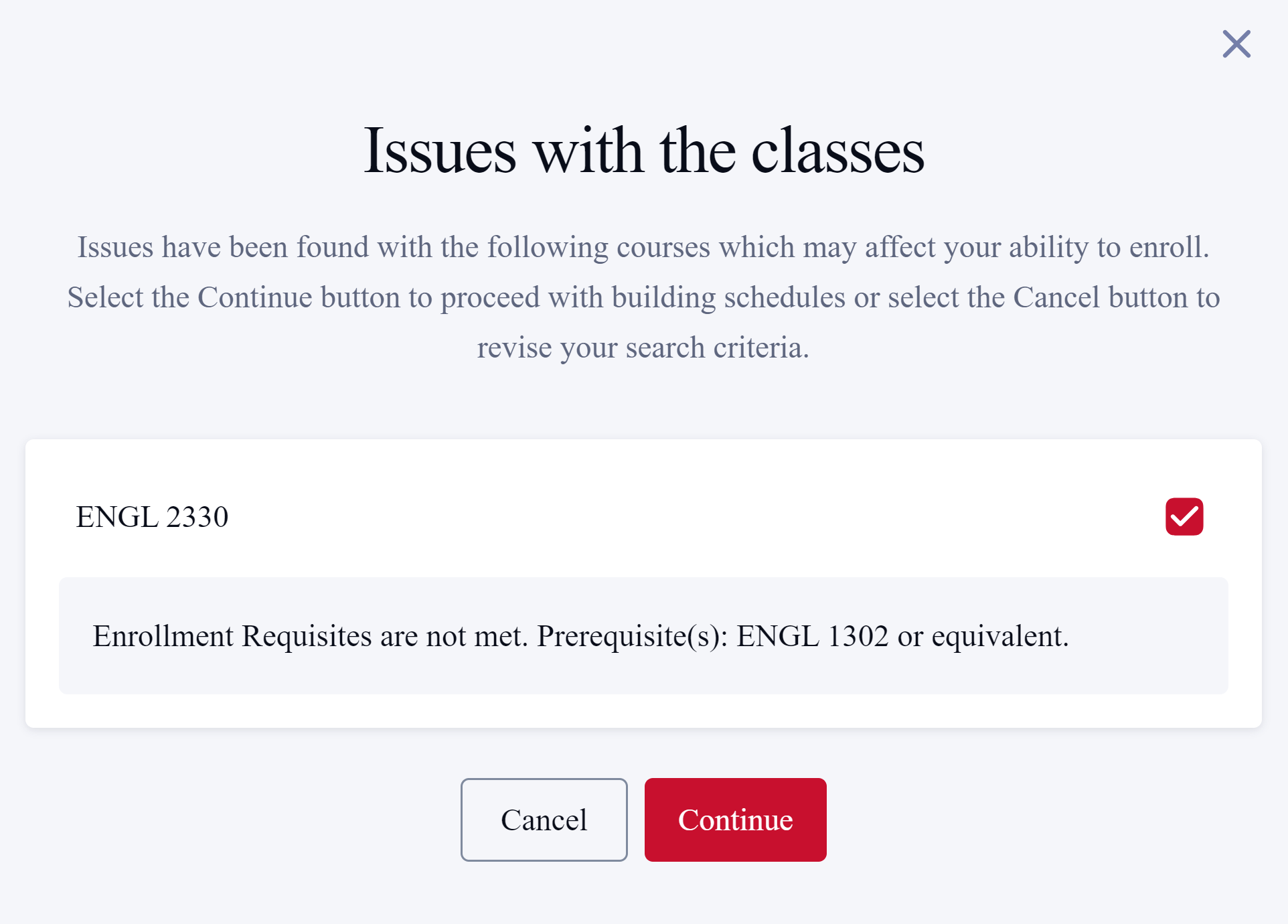Screen dimensions: 1288x924
Task: Click the instructions paragraph about issues found
Action: (643, 297)
